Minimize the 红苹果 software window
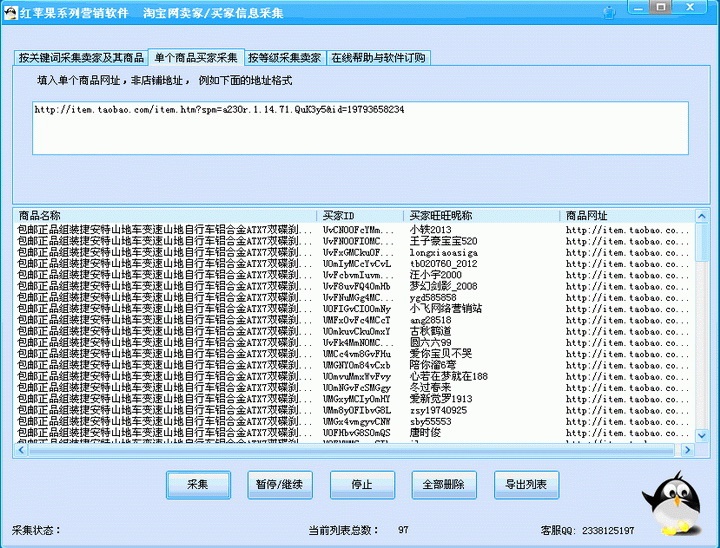The image size is (720, 548). click(638, 8)
